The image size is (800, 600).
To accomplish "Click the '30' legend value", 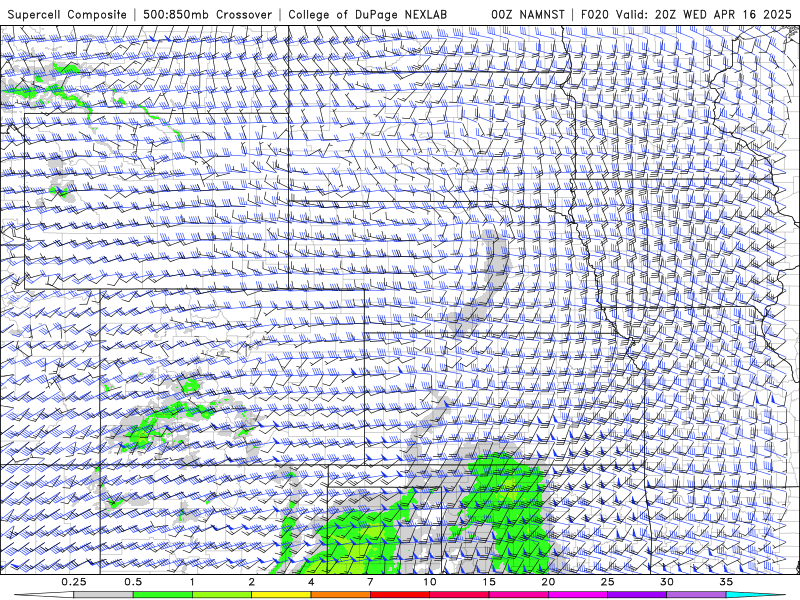I will click(667, 582).
